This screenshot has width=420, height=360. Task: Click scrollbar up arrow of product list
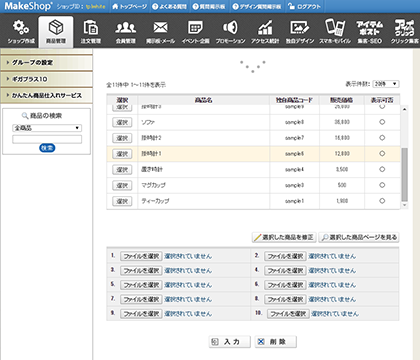(404, 109)
